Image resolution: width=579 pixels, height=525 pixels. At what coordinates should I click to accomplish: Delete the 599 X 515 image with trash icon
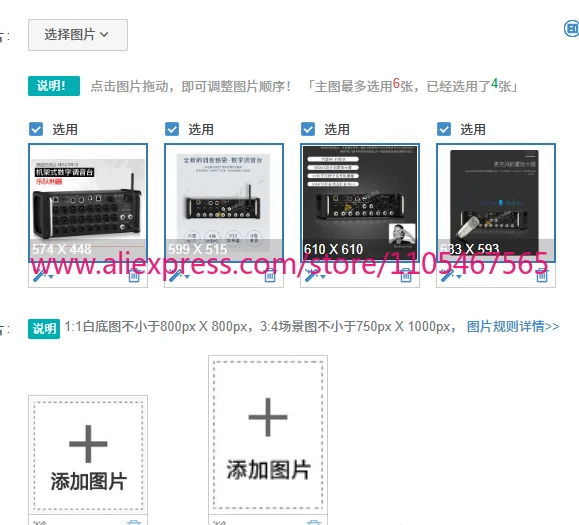tap(270, 276)
